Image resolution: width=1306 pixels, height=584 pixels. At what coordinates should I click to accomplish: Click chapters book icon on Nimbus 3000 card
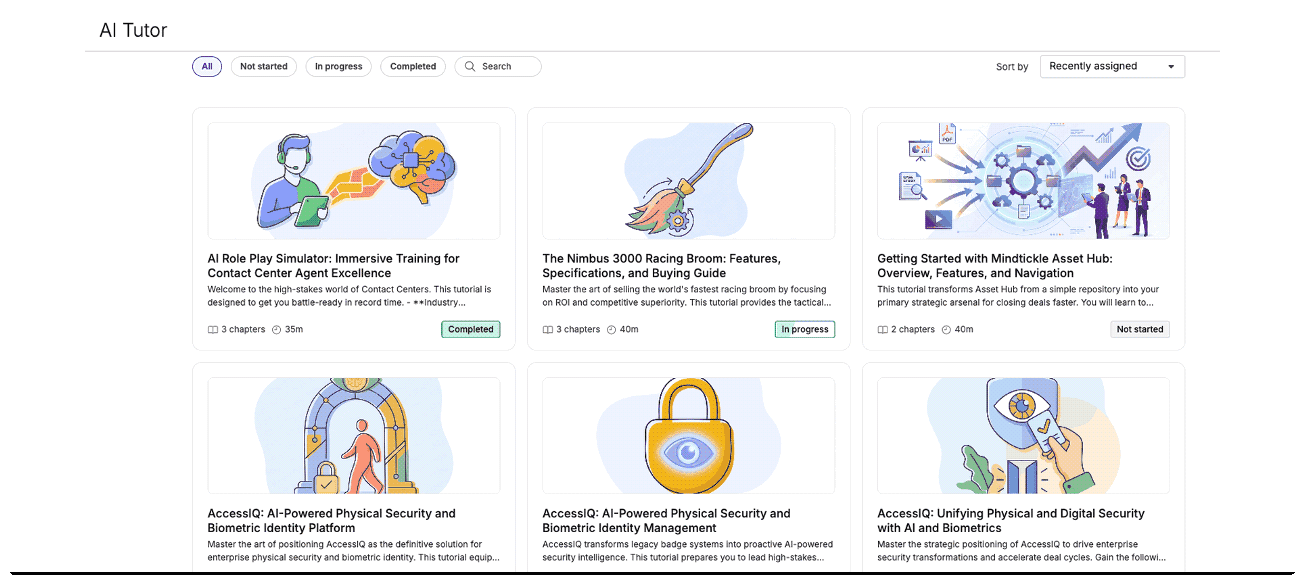coord(548,330)
